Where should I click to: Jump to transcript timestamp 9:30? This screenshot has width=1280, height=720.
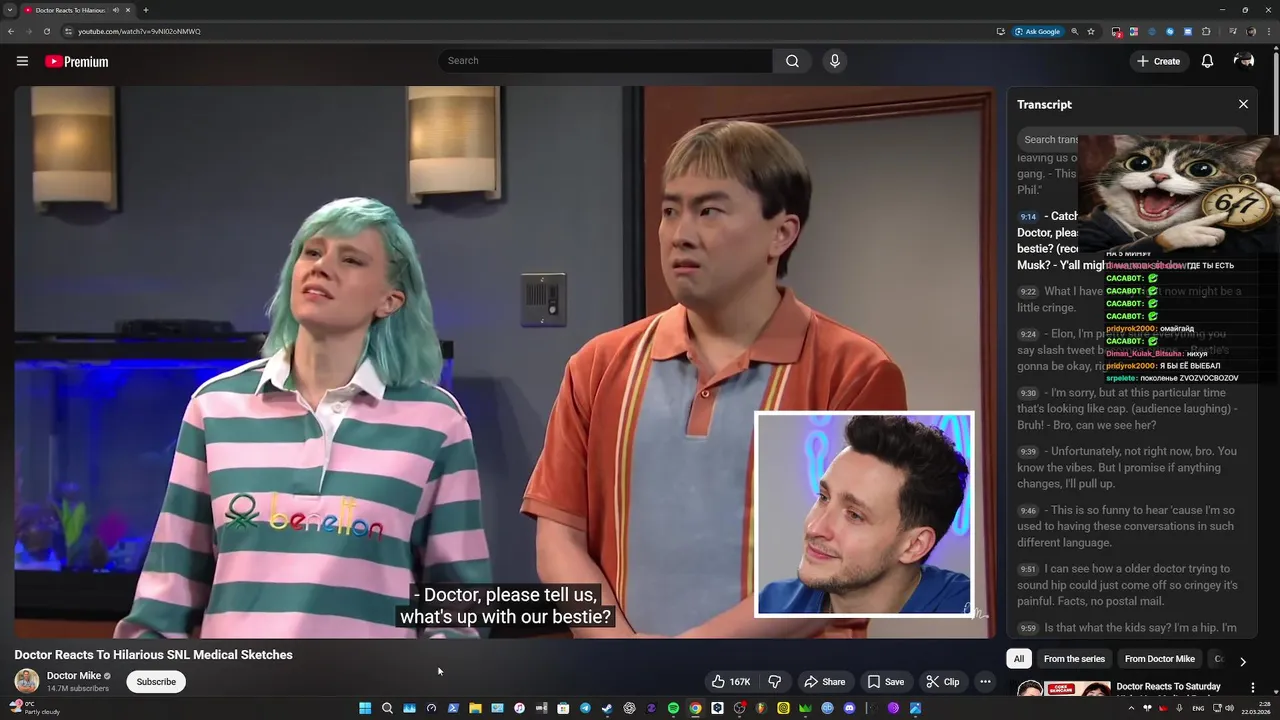click(1028, 393)
